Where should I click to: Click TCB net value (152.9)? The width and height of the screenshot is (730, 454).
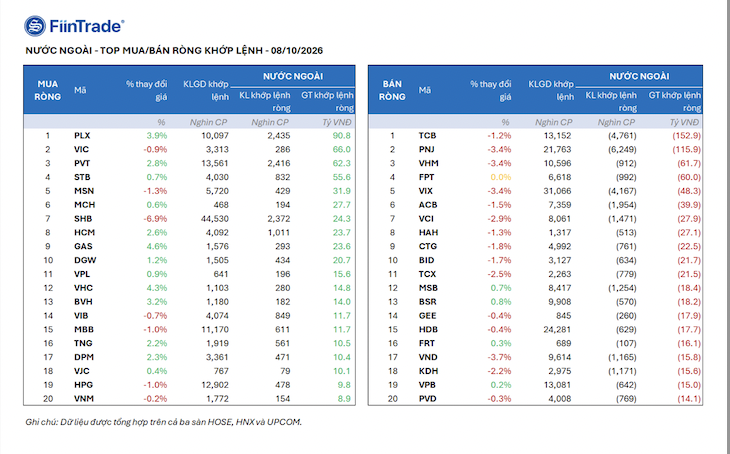tap(686, 136)
